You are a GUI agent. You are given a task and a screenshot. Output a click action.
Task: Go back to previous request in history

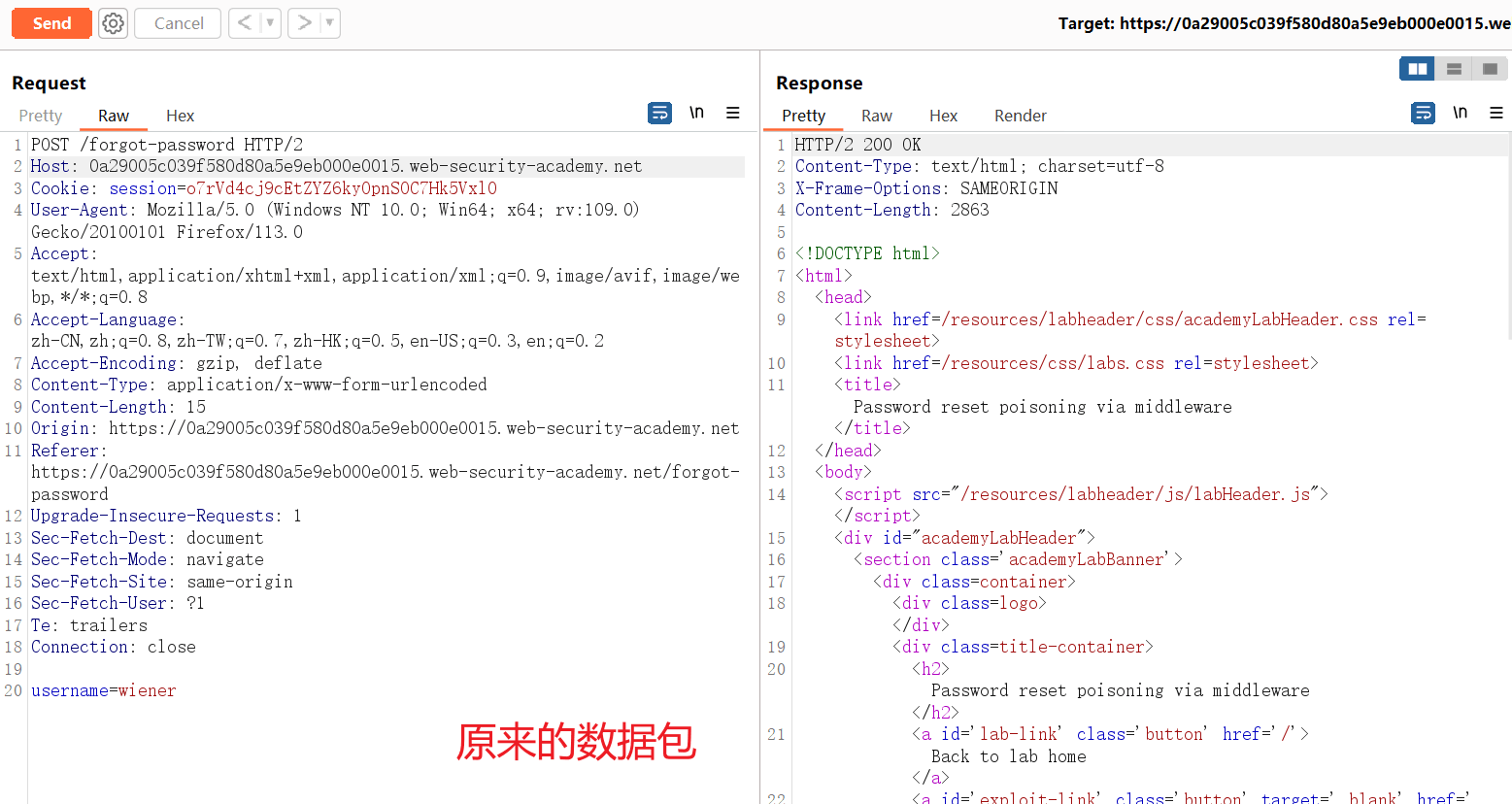[245, 22]
